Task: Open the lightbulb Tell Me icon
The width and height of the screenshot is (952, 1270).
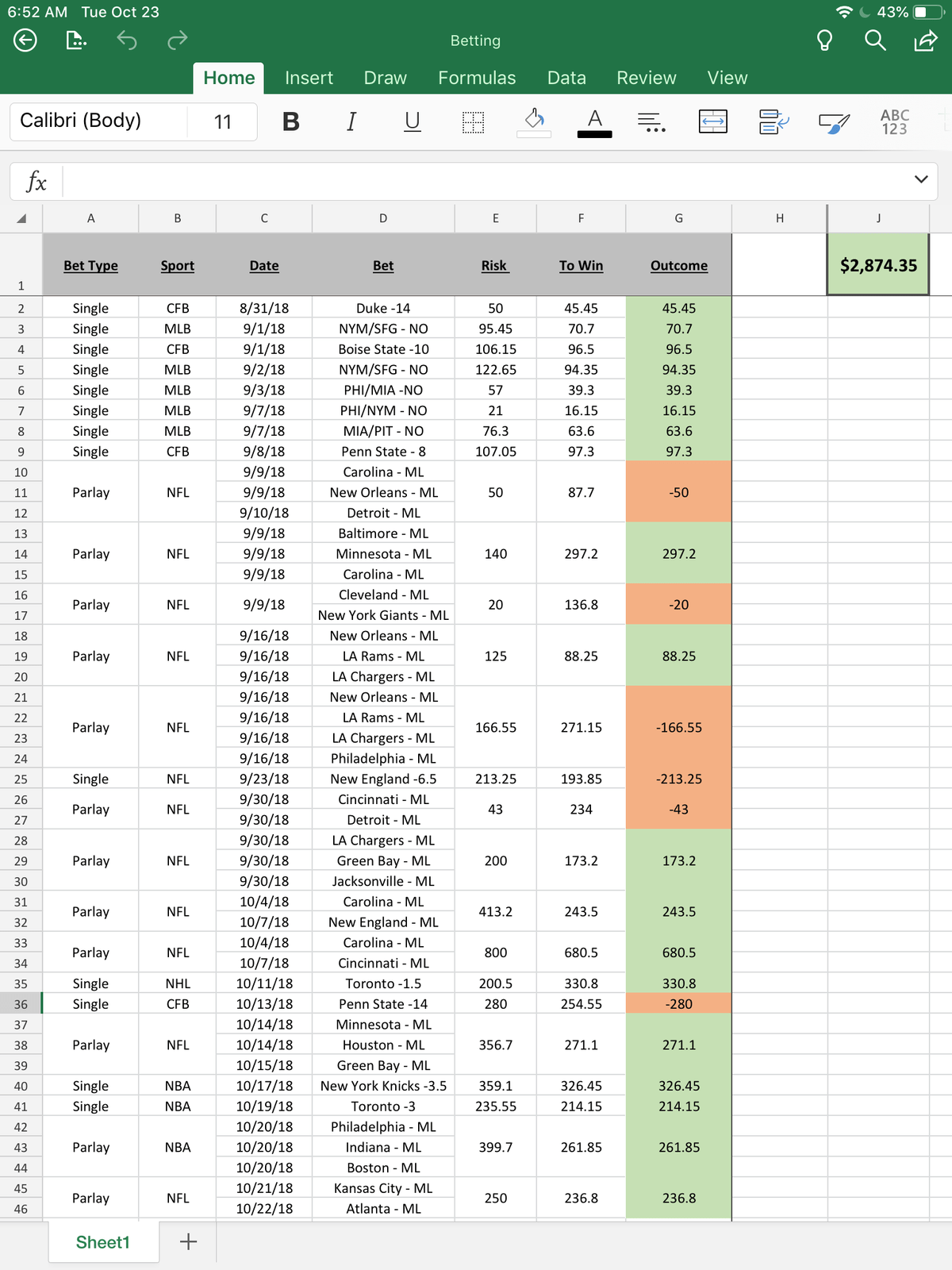Action: tap(824, 40)
